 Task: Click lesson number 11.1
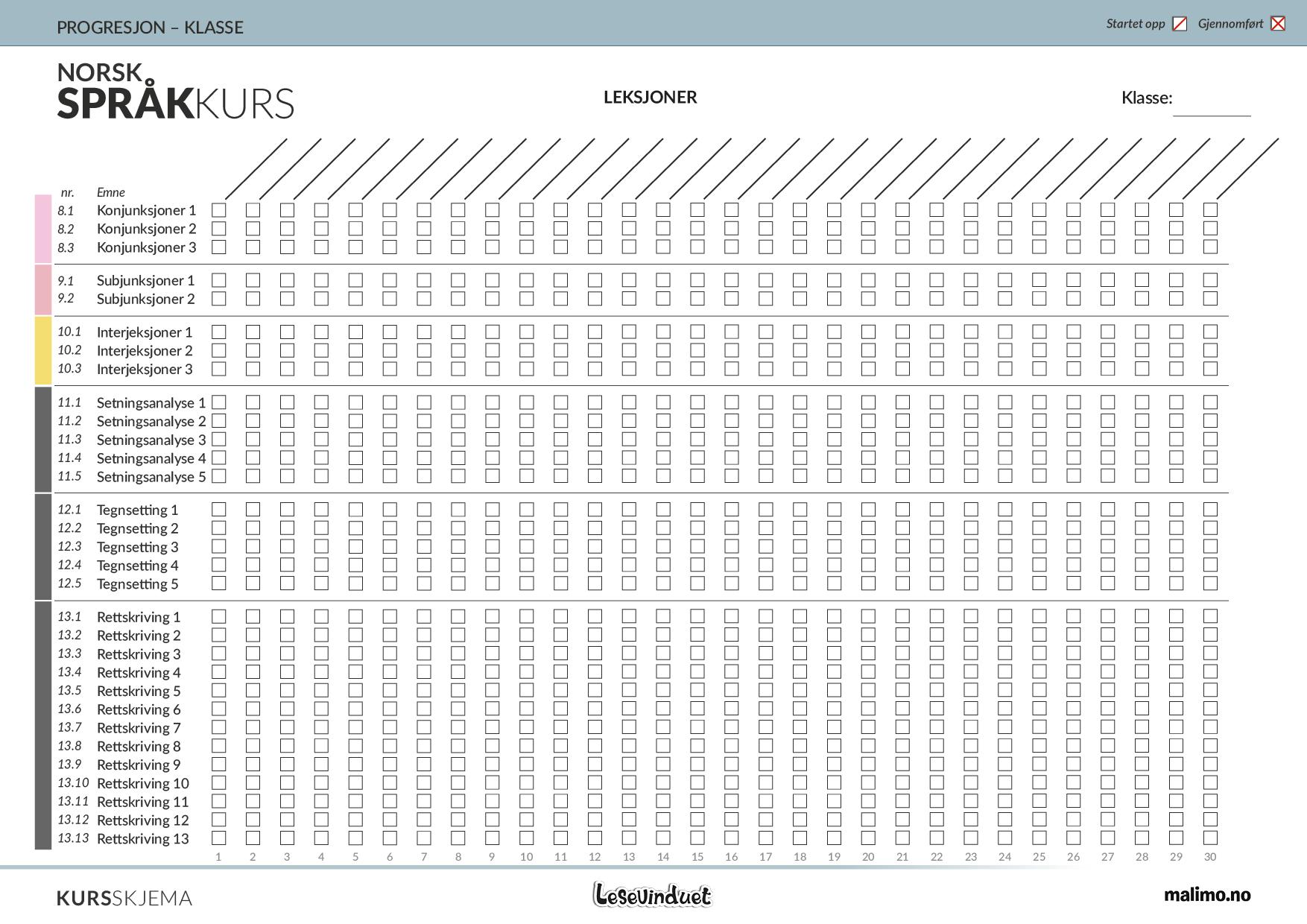point(69,402)
